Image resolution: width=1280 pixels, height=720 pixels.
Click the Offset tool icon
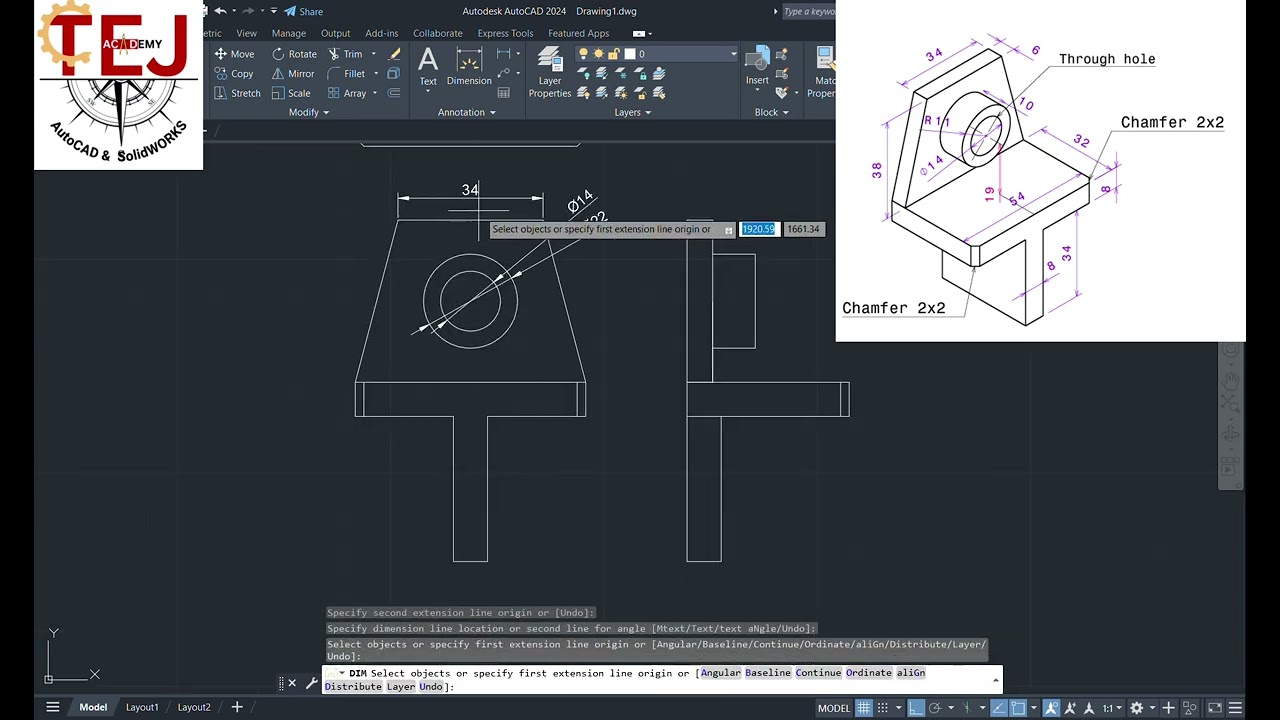tap(394, 93)
